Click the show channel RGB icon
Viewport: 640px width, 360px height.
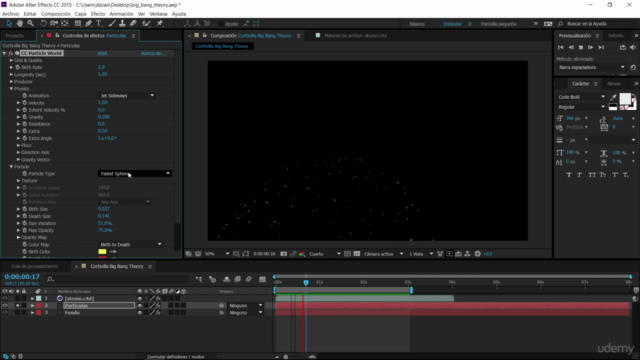(302, 254)
